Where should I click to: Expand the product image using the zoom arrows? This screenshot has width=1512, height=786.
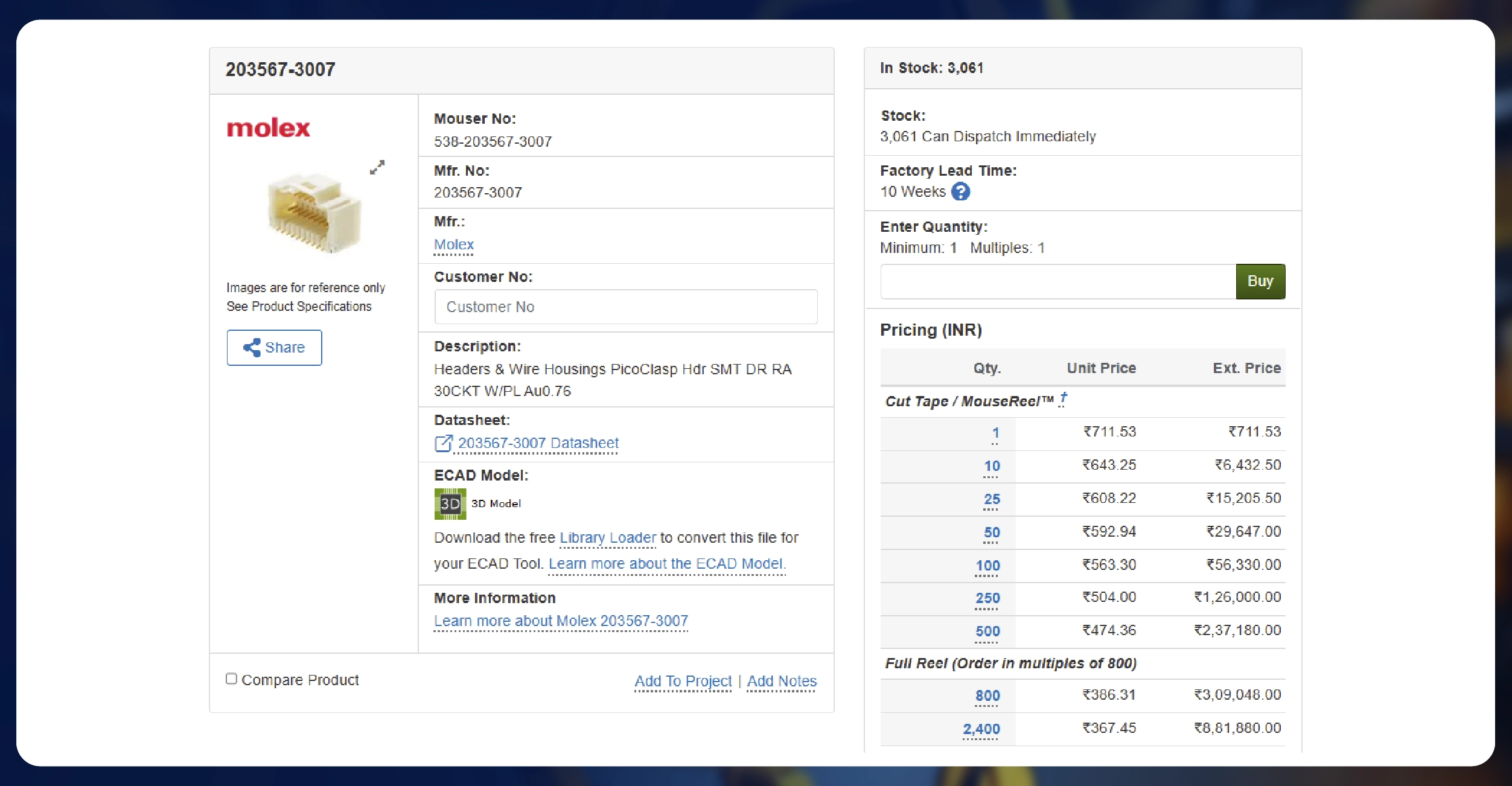[x=377, y=168]
